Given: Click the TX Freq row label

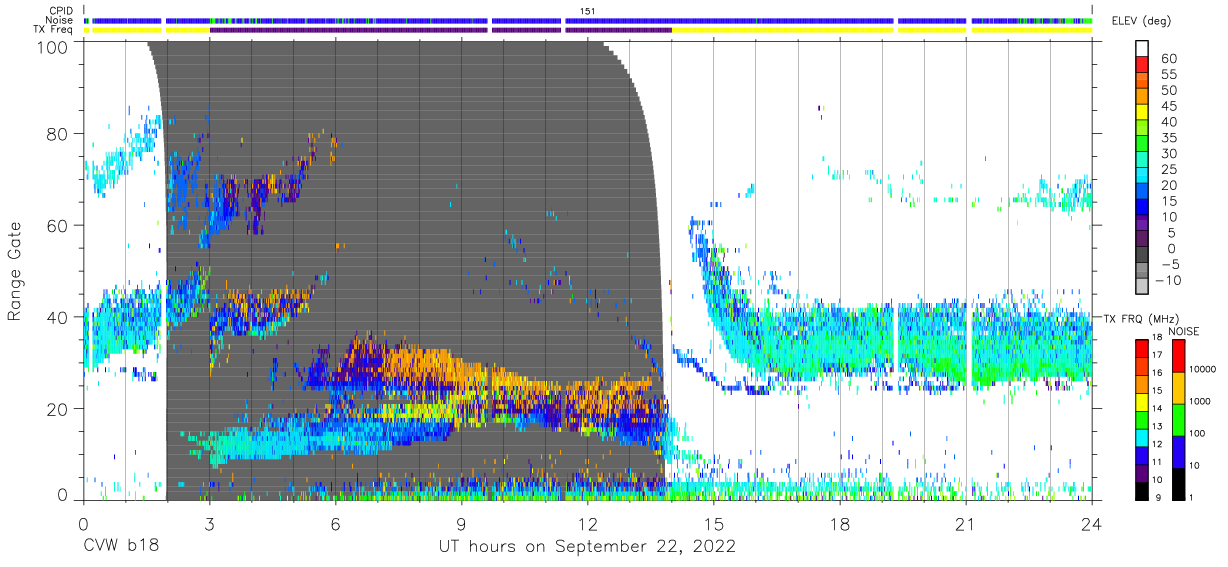Looking at the screenshot, I should pyautogui.click(x=54, y=29).
